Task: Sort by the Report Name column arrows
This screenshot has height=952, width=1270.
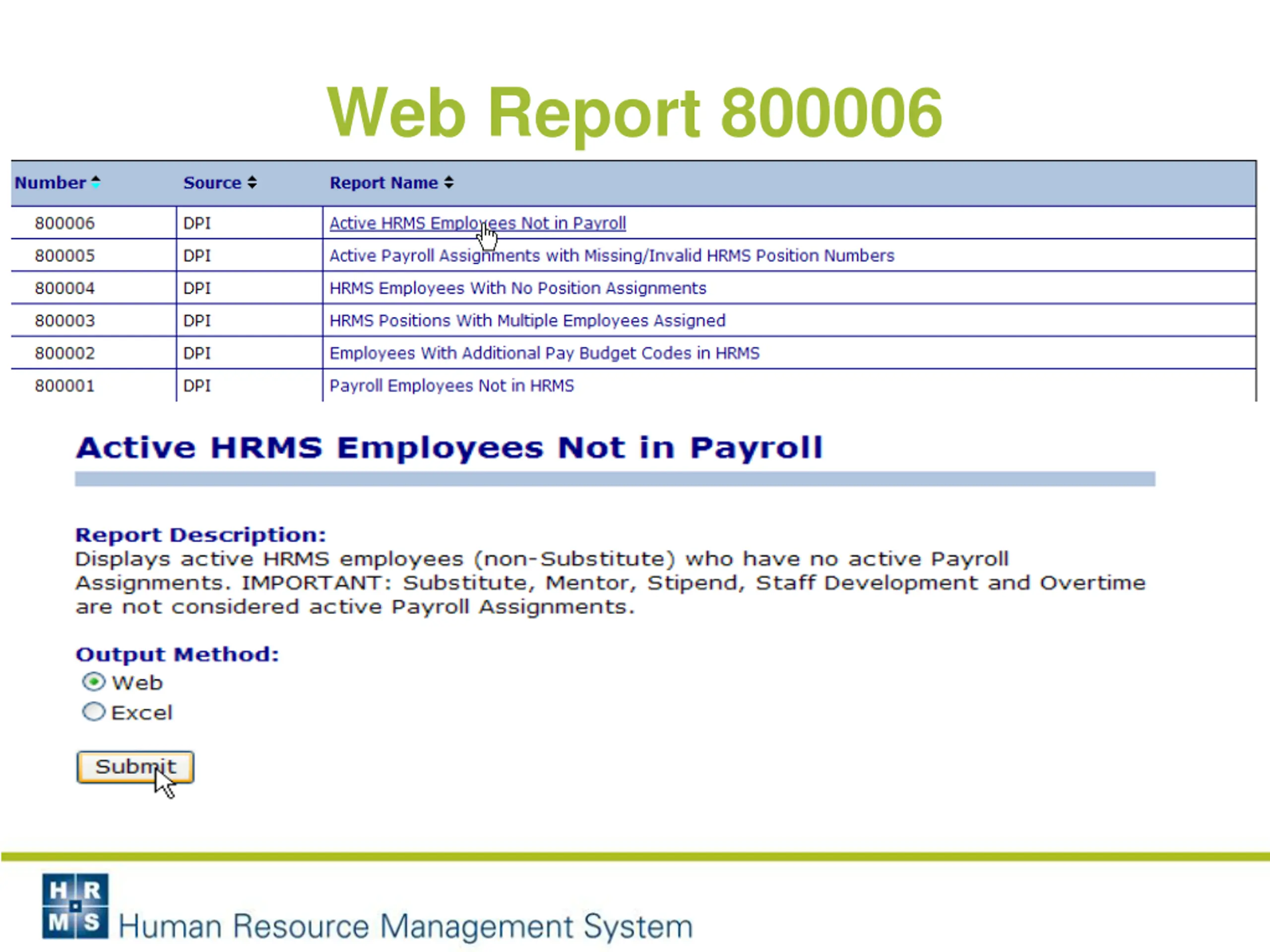Action: point(449,182)
